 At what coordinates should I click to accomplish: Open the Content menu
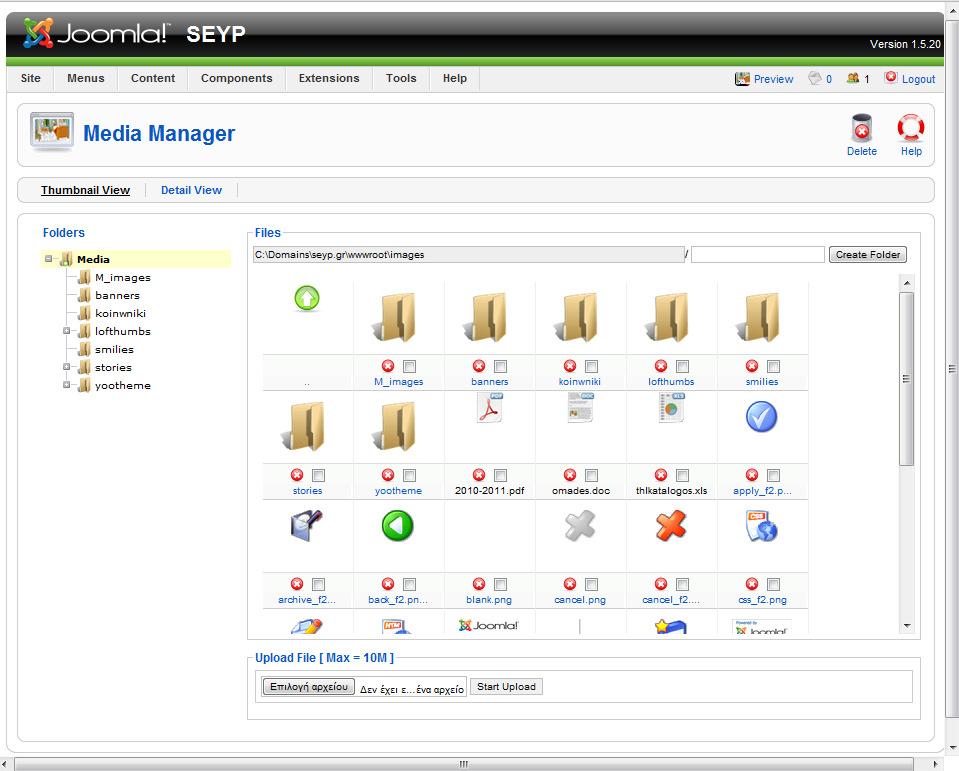tap(153, 78)
